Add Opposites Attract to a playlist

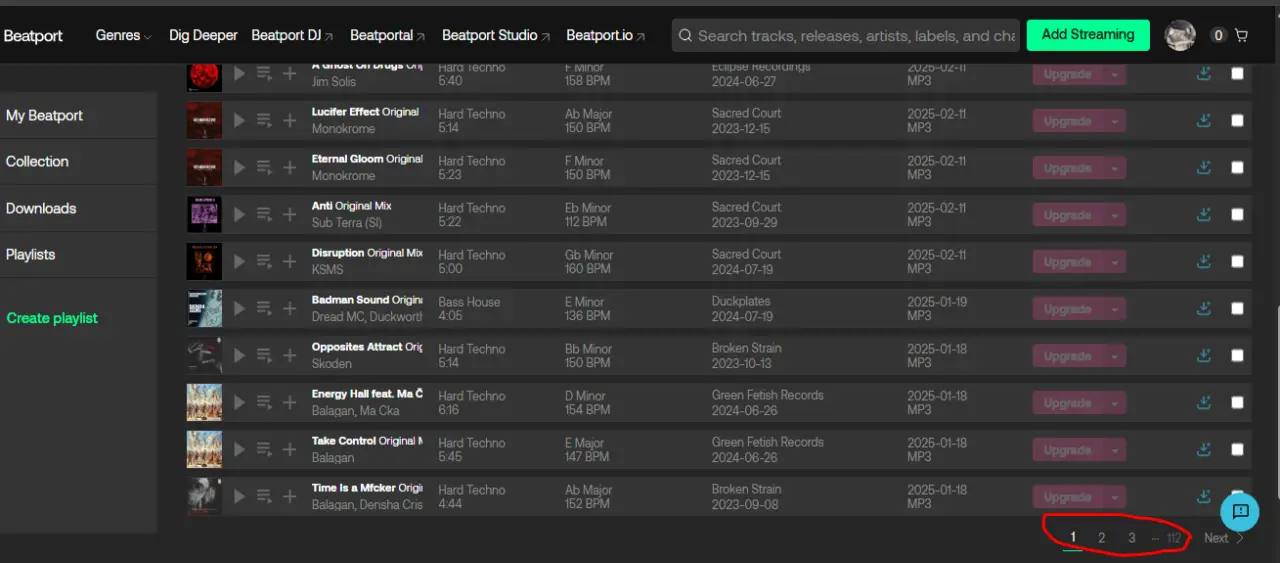point(290,355)
